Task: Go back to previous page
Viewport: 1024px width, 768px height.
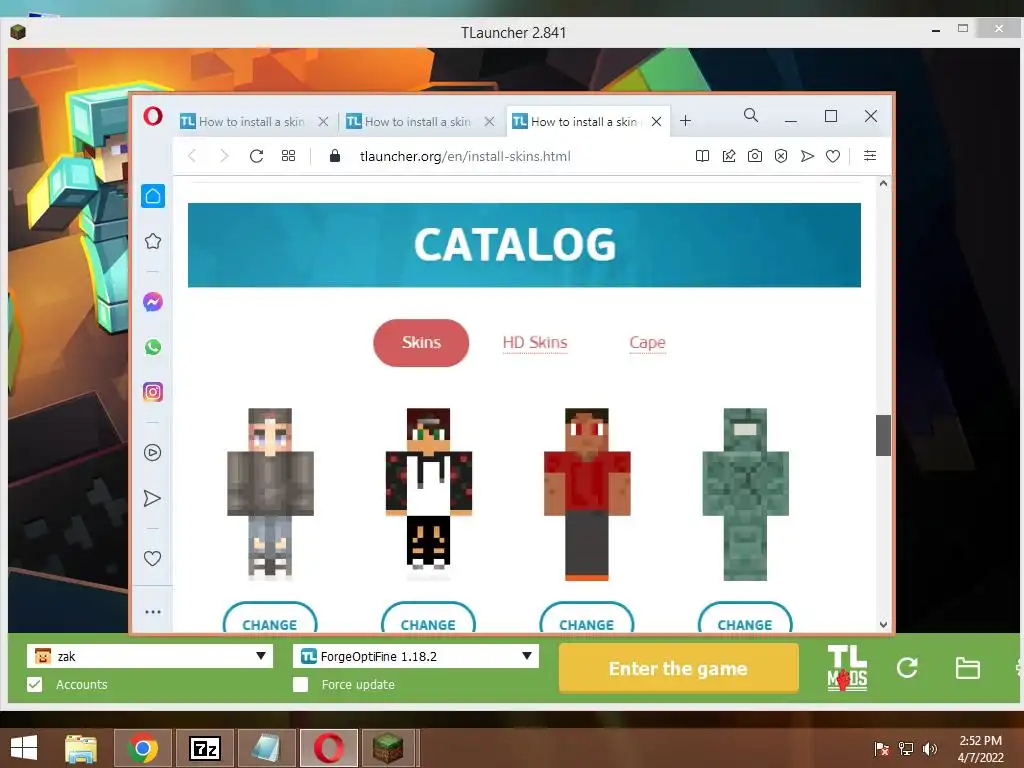Action: (x=192, y=156)
